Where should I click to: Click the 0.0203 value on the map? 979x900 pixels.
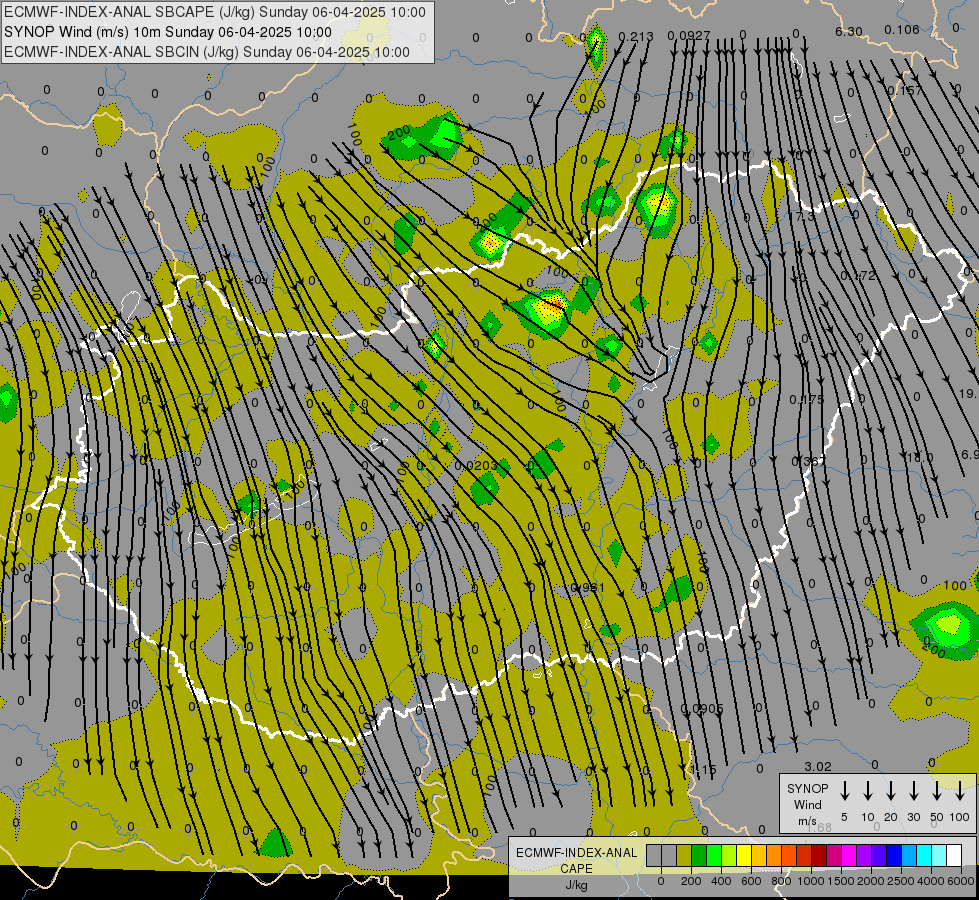pyautogui.click(x=476, y=465)
